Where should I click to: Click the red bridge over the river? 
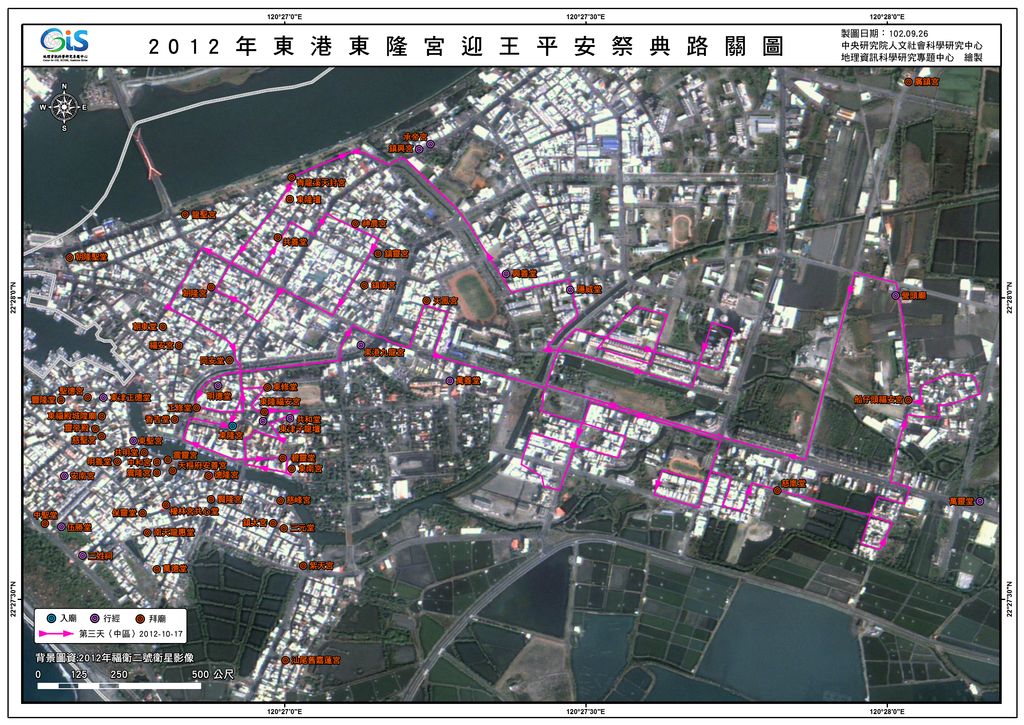coord(150,158)
